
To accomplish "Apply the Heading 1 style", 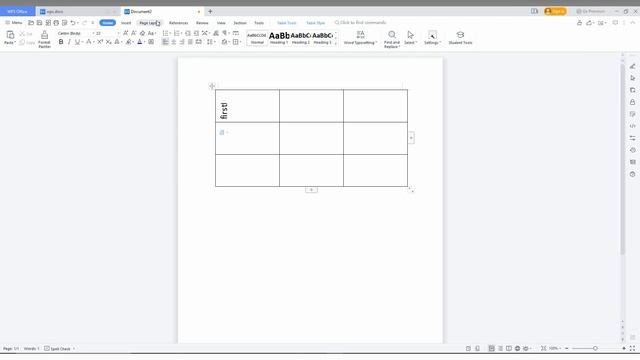I will [279, 38].
